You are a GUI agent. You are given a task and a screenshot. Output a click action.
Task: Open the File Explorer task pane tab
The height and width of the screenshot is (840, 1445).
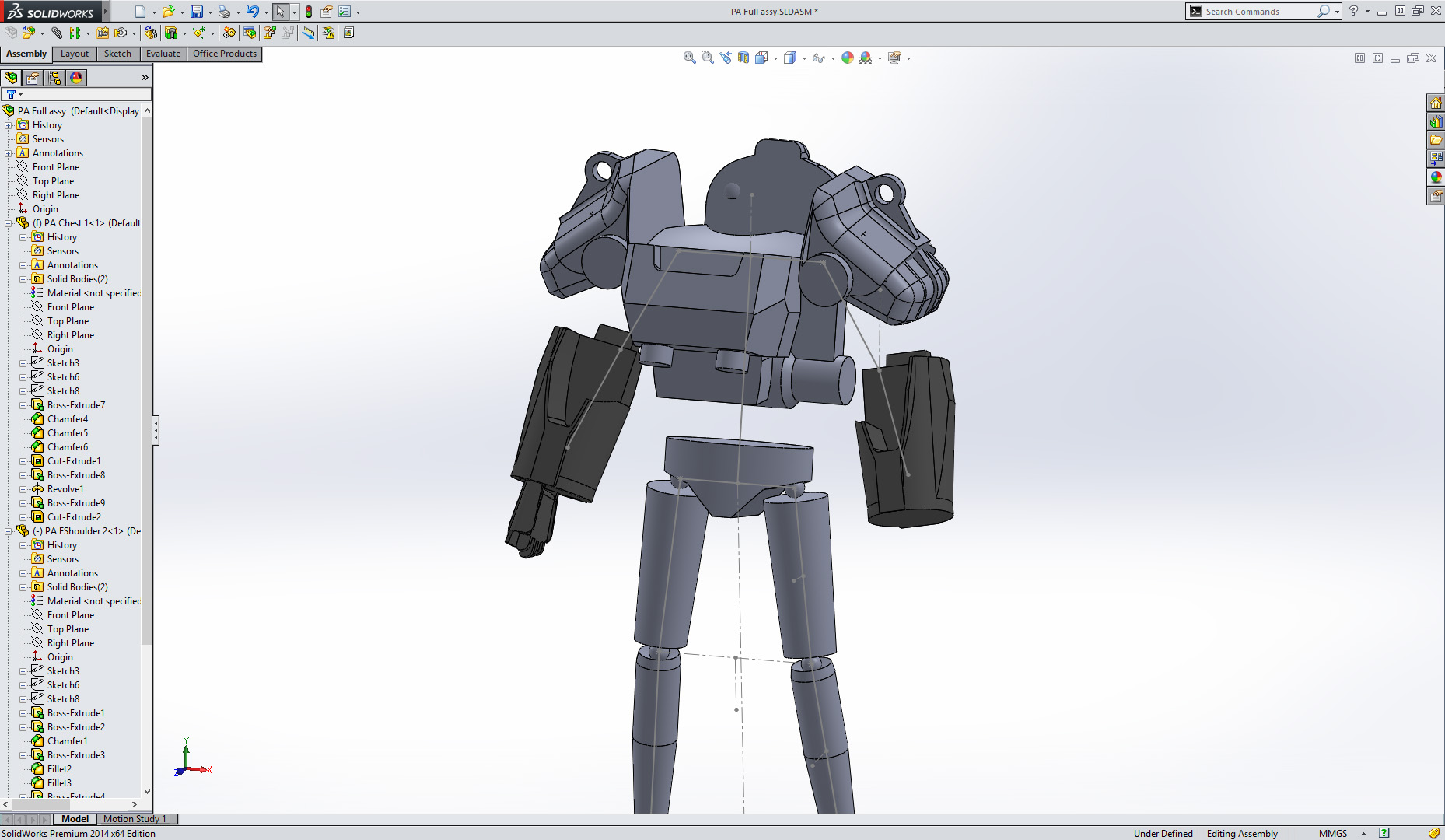tap(1436, 141)
